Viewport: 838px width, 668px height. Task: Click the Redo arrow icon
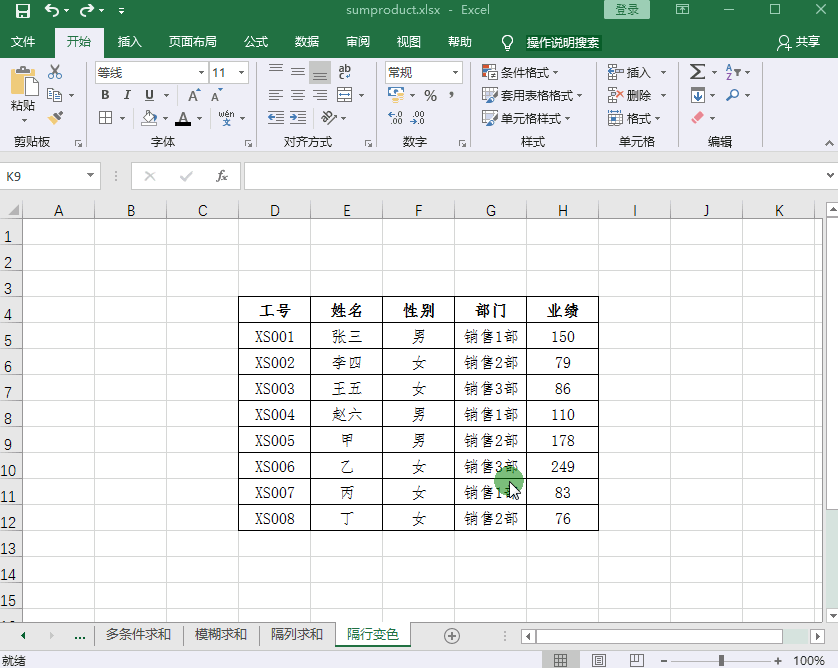[x=87, y=10]
